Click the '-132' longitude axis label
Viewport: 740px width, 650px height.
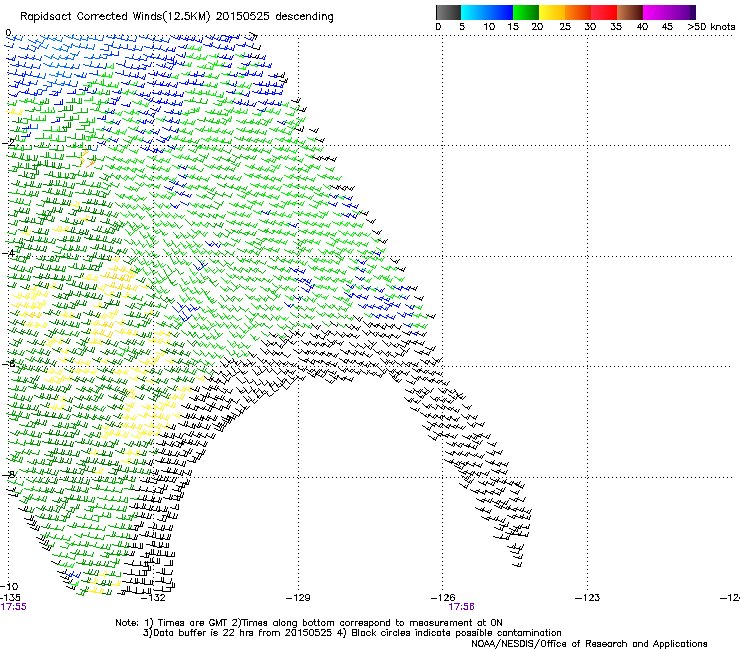[x=154, y=598]
